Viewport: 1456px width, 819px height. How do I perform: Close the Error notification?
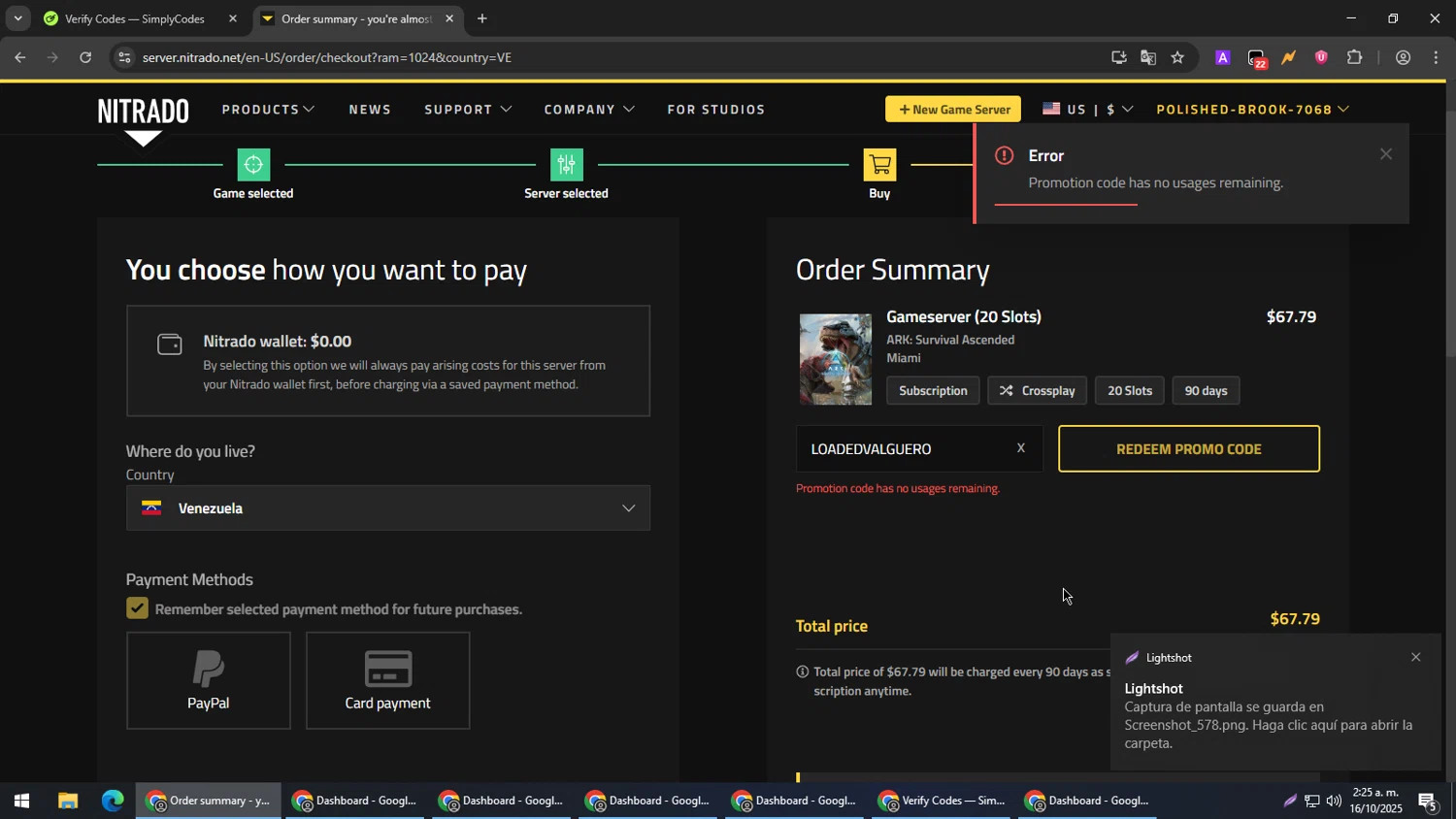[x=1386, y=154]
